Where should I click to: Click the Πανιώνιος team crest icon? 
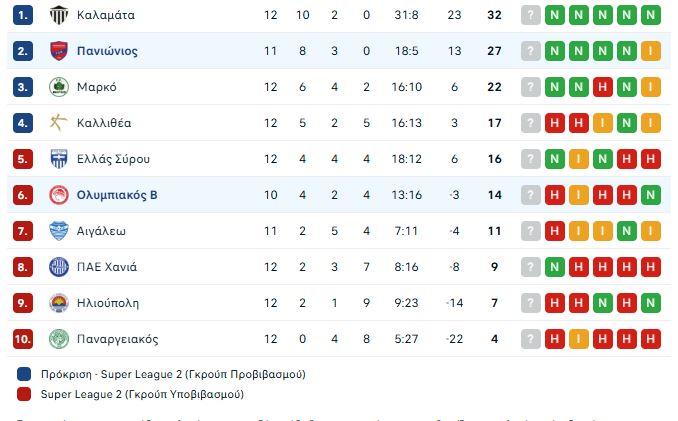(57, 51)
